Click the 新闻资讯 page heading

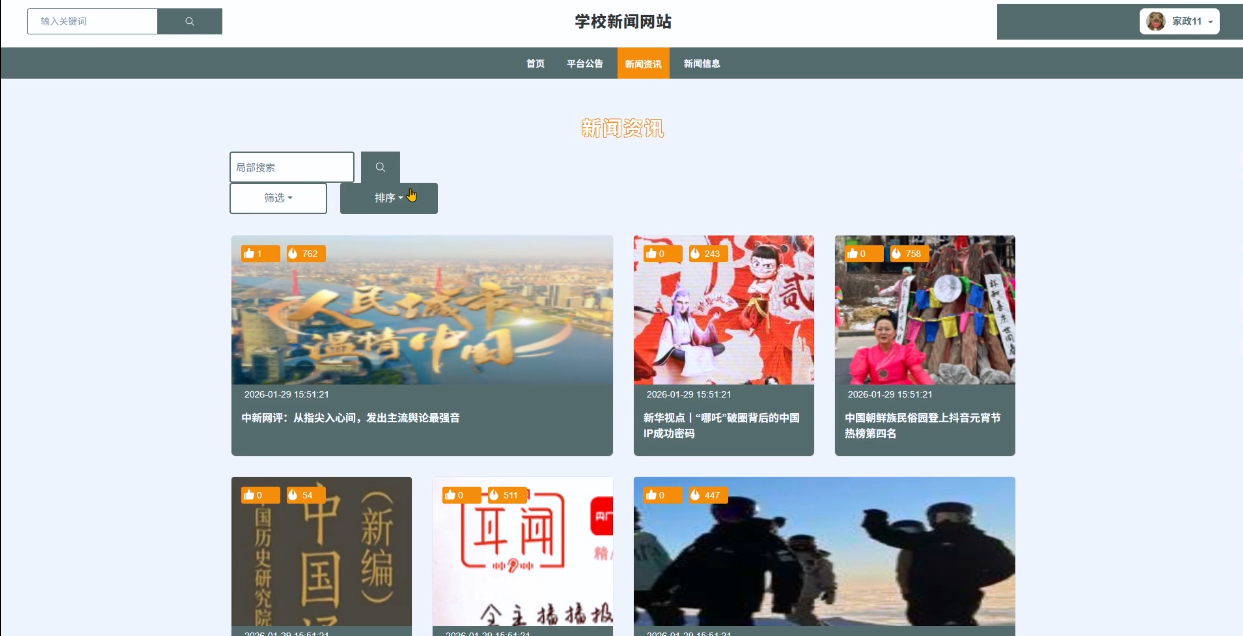622,128
